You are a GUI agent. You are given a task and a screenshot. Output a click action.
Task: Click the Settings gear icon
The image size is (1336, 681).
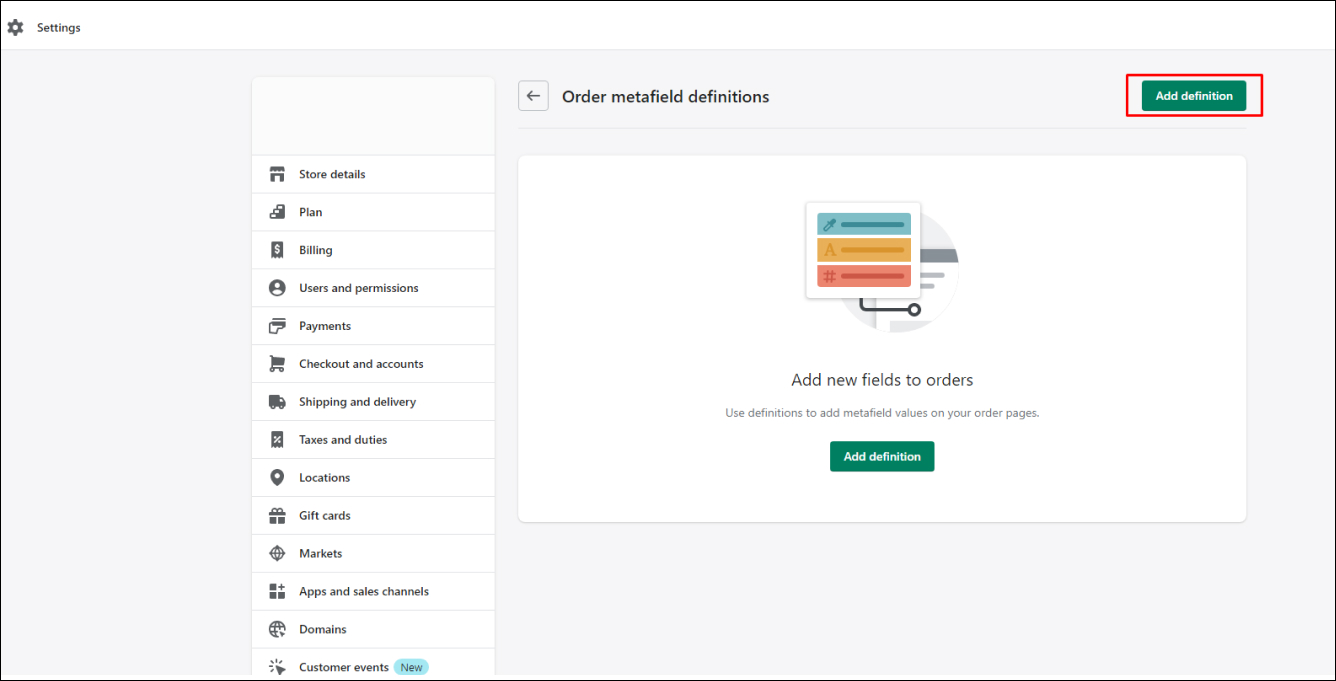15,27
